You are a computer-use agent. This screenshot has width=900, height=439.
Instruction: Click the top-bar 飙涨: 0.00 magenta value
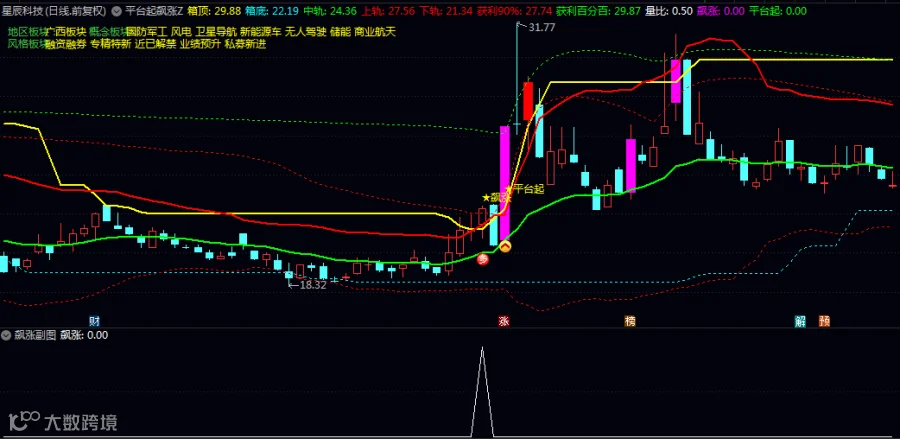[721, 11]
